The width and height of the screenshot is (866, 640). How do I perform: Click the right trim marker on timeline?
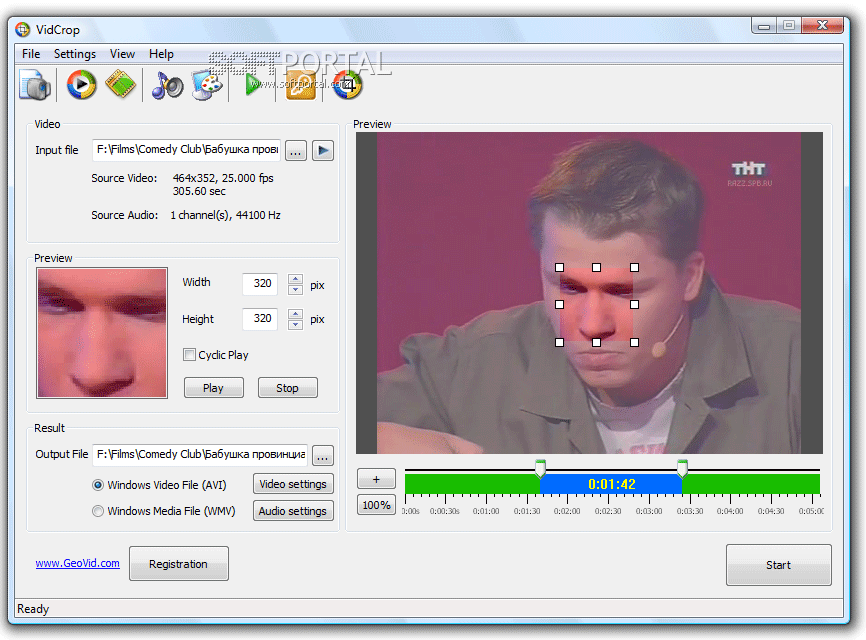click(x=682, y=468)
